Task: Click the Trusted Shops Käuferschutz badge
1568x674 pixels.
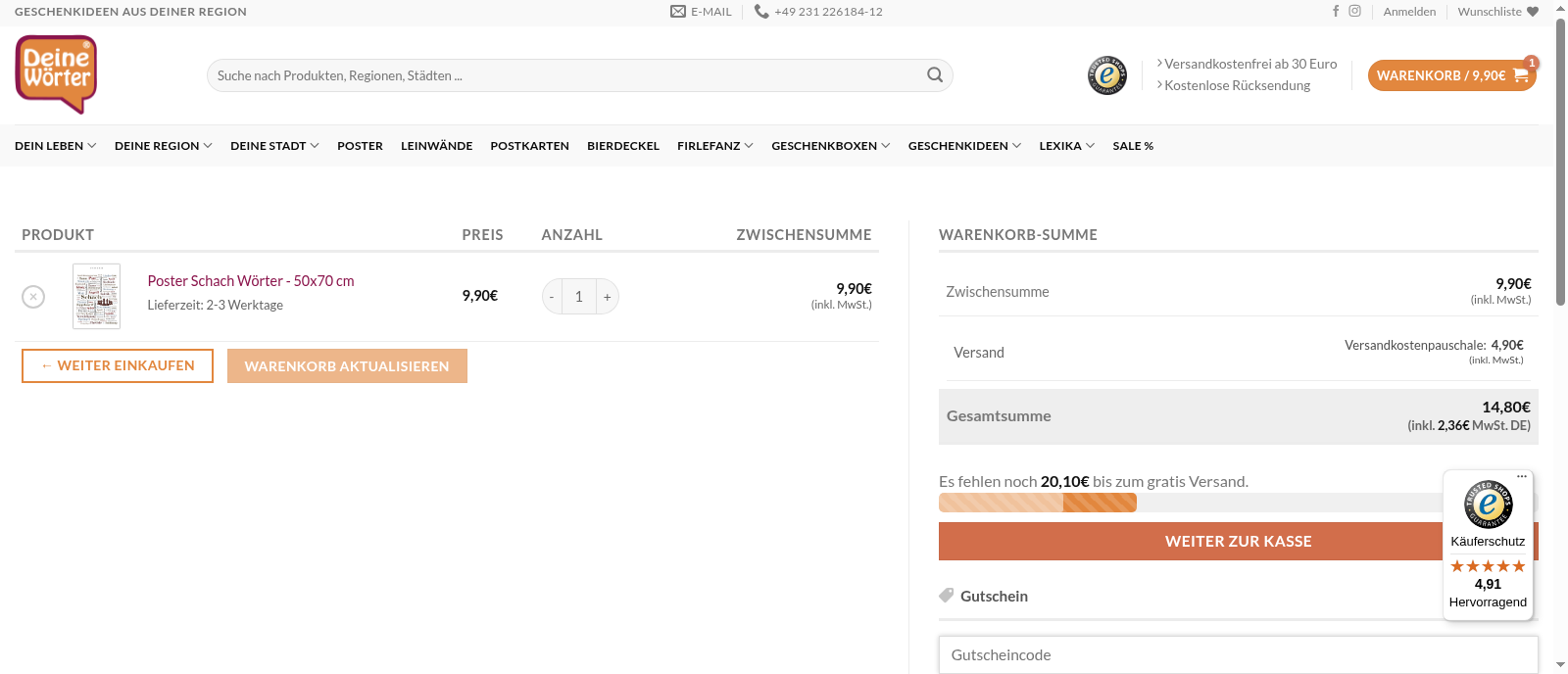Action: pos(1488,545)
